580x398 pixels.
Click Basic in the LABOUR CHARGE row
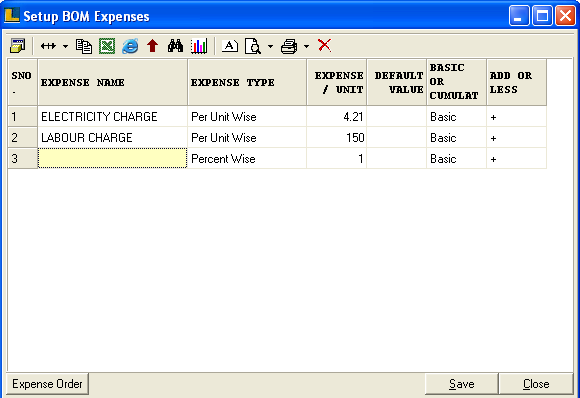456,138
